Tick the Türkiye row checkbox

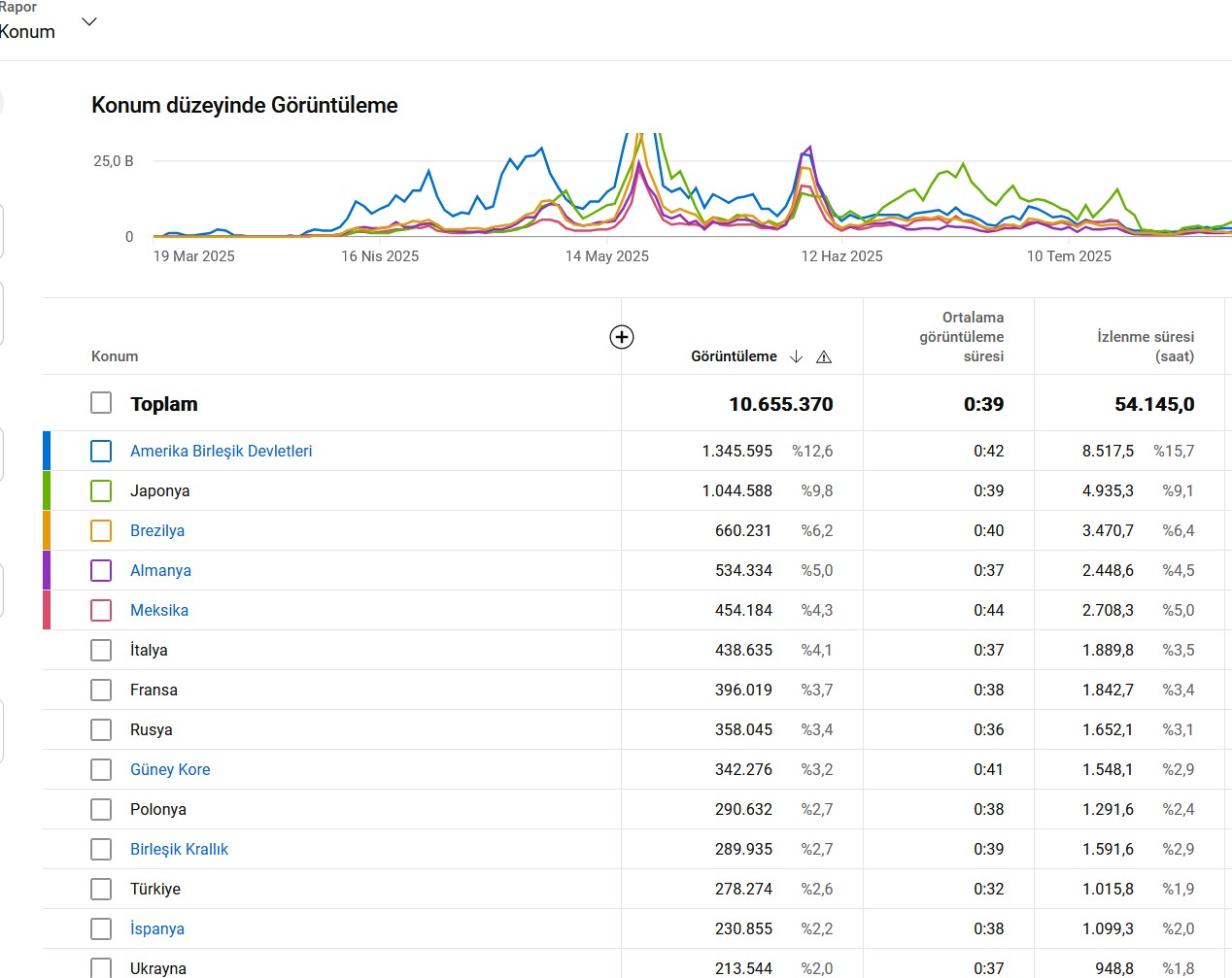point(101,889)
